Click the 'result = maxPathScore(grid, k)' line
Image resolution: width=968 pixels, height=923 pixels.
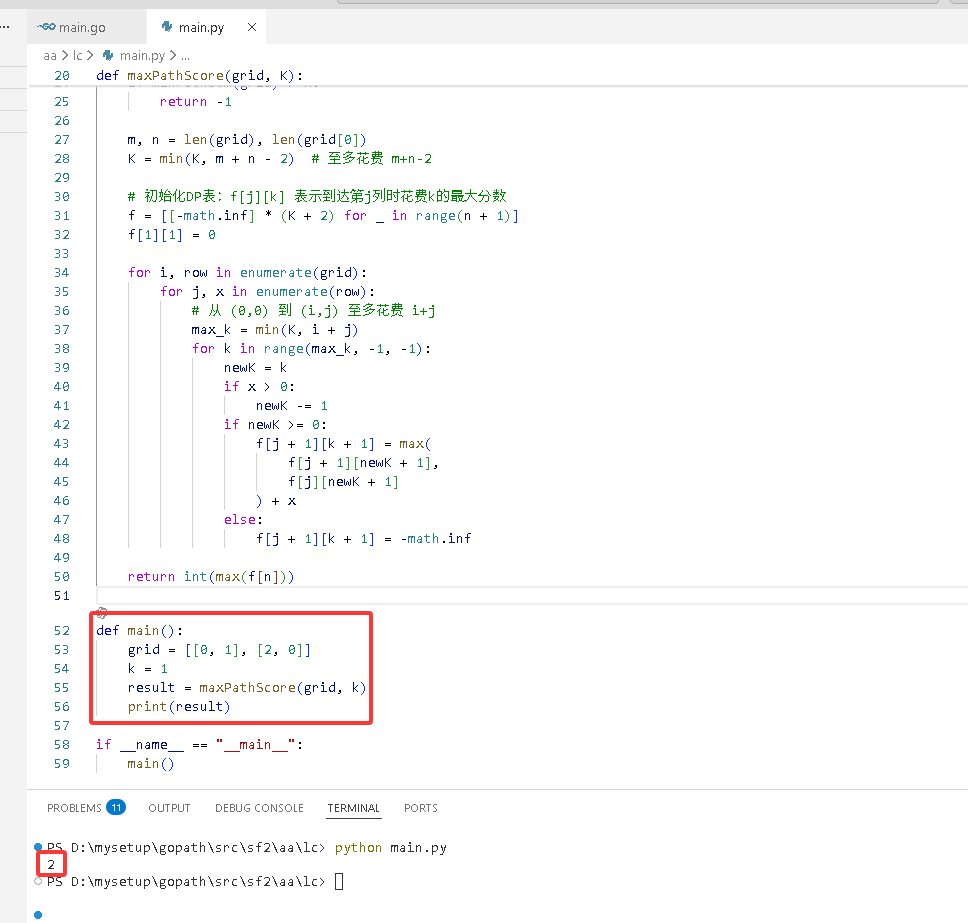247,688
